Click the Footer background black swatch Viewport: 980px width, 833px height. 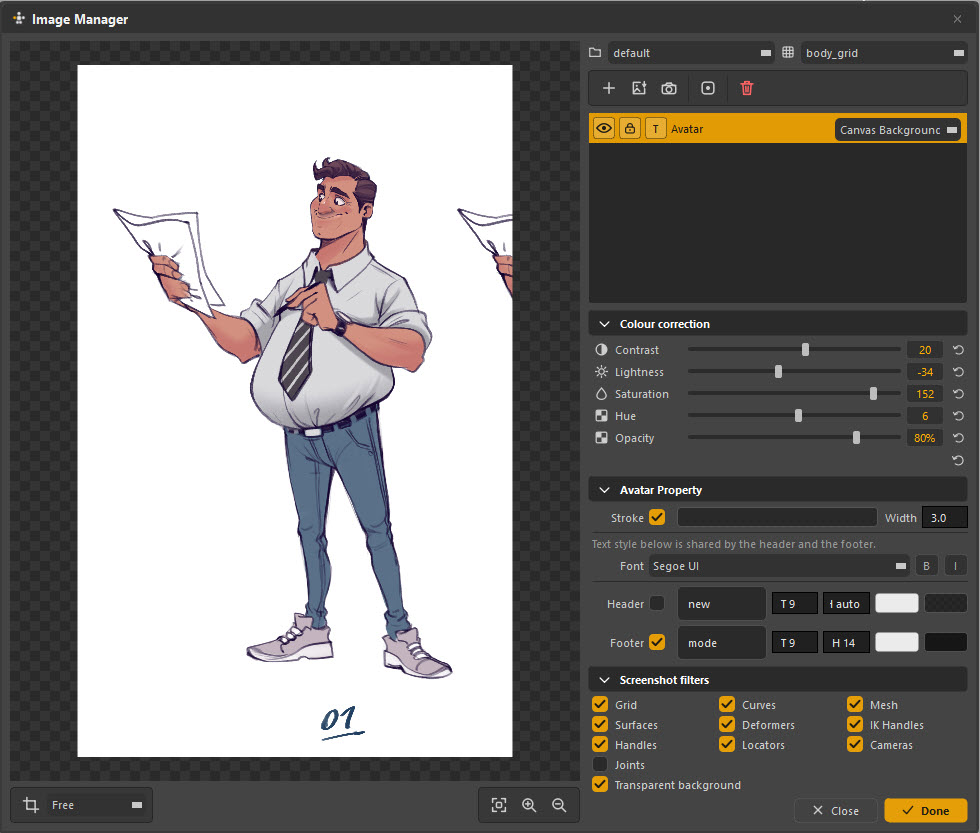(946, 642)
